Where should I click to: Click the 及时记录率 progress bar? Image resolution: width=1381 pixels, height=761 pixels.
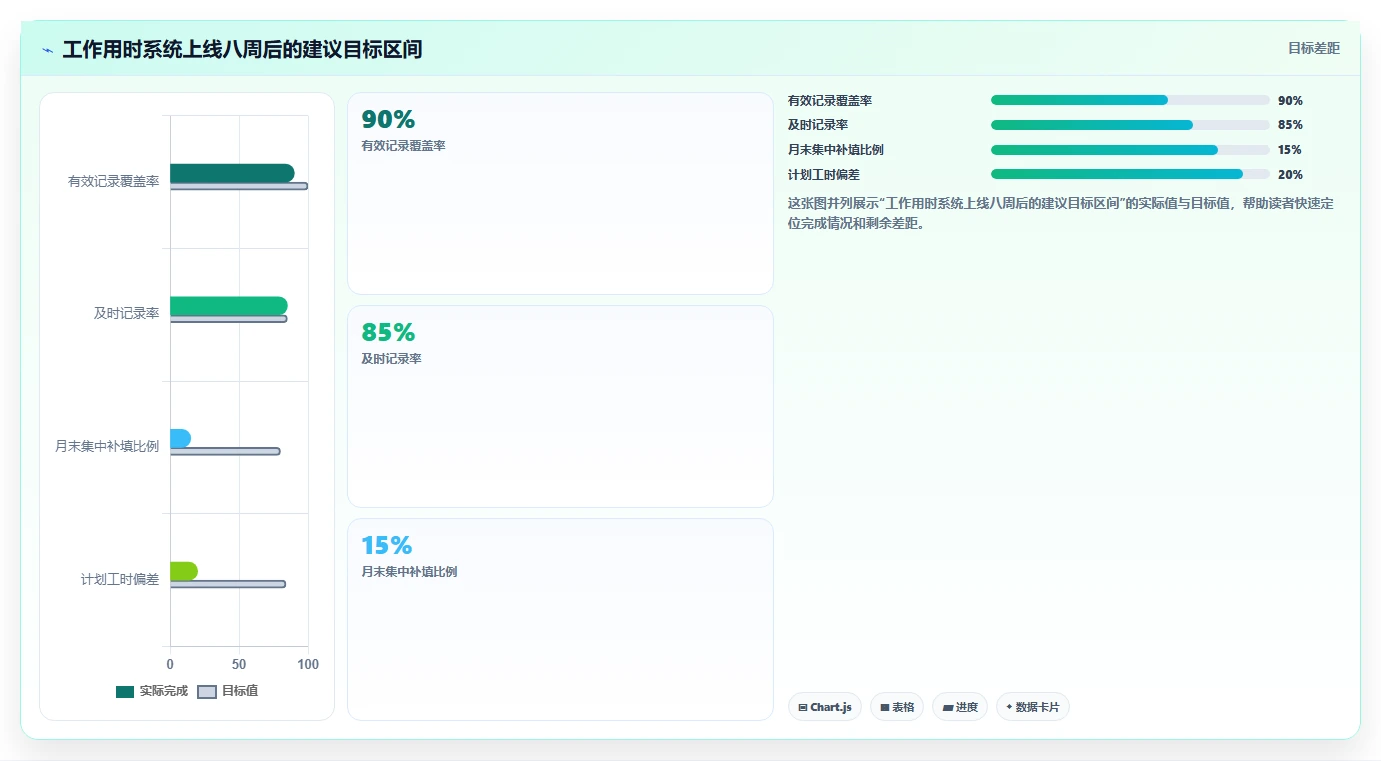point(1130,125)
